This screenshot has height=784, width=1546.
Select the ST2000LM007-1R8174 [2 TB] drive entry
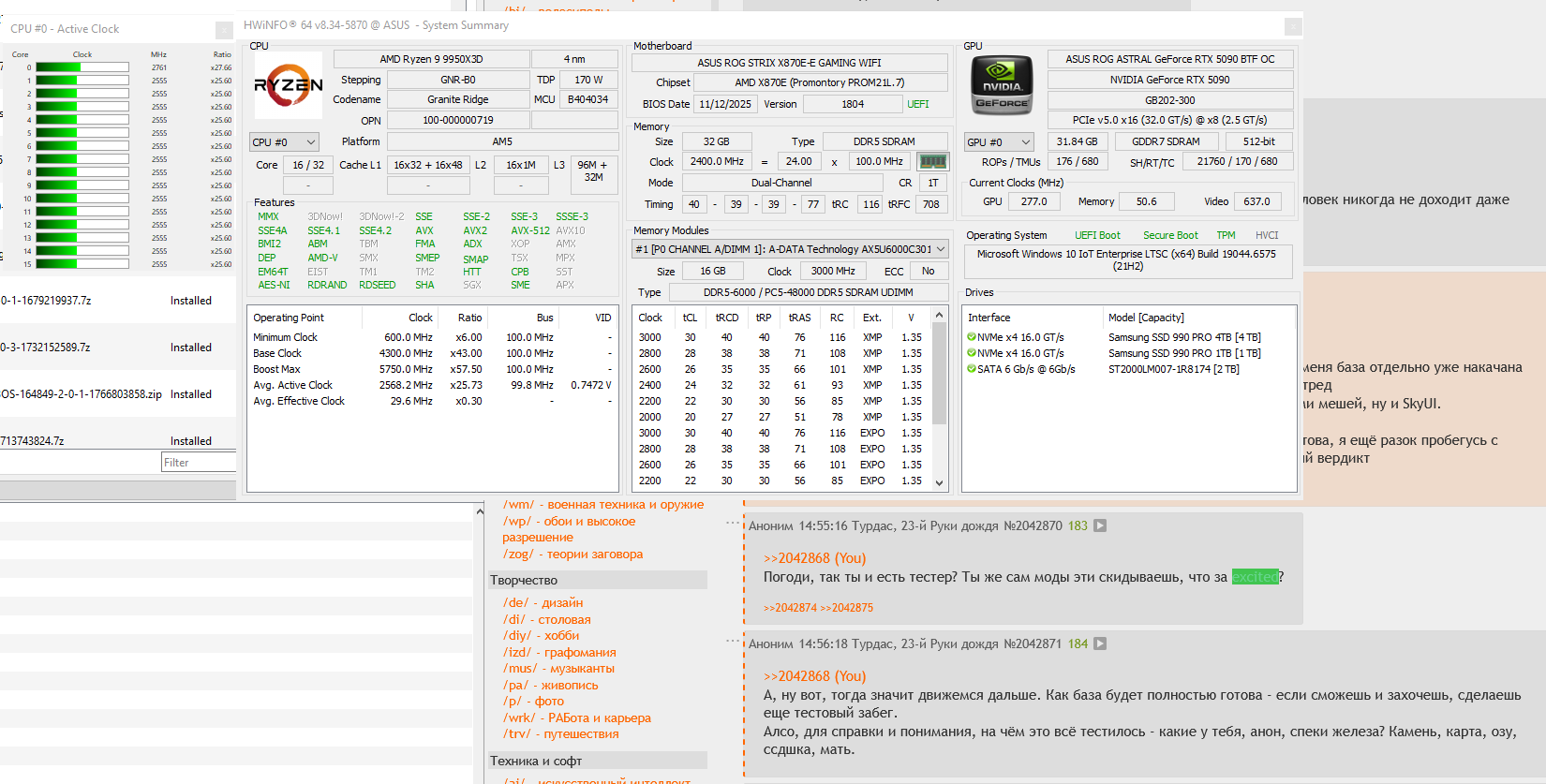click(1173, 369)
